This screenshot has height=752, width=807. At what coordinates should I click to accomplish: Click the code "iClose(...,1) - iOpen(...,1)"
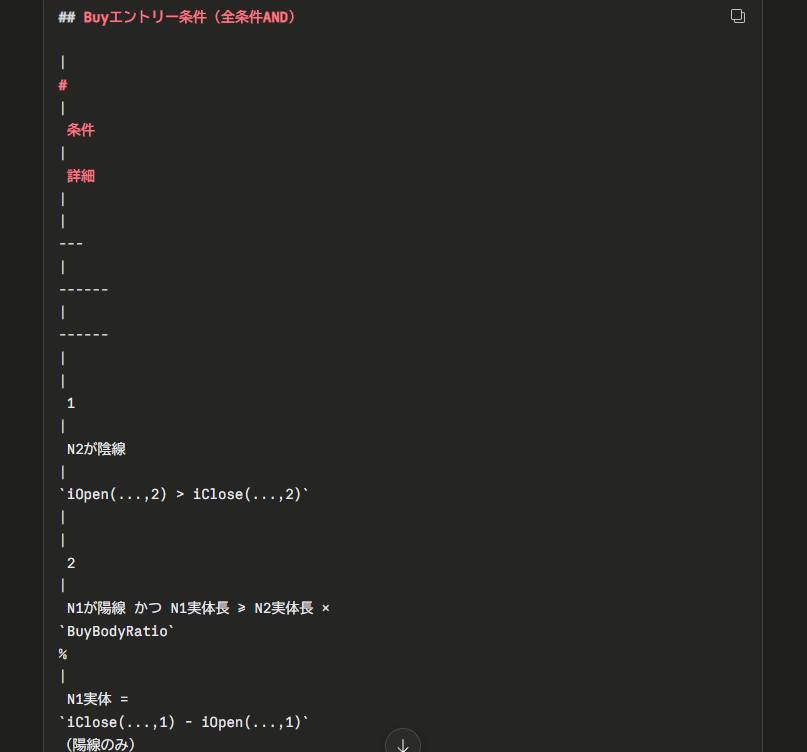tap(184, 722)
